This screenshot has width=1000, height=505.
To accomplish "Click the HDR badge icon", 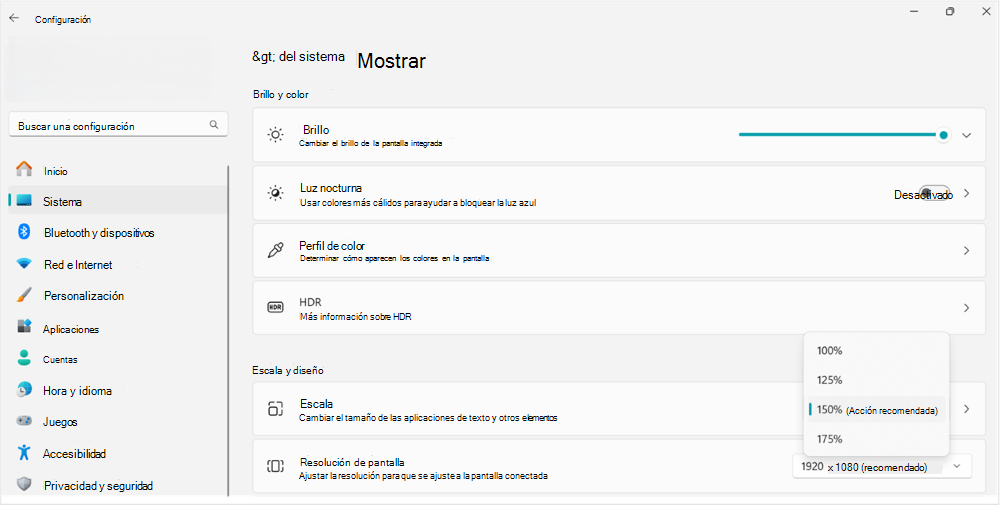I will click(275, 307).
